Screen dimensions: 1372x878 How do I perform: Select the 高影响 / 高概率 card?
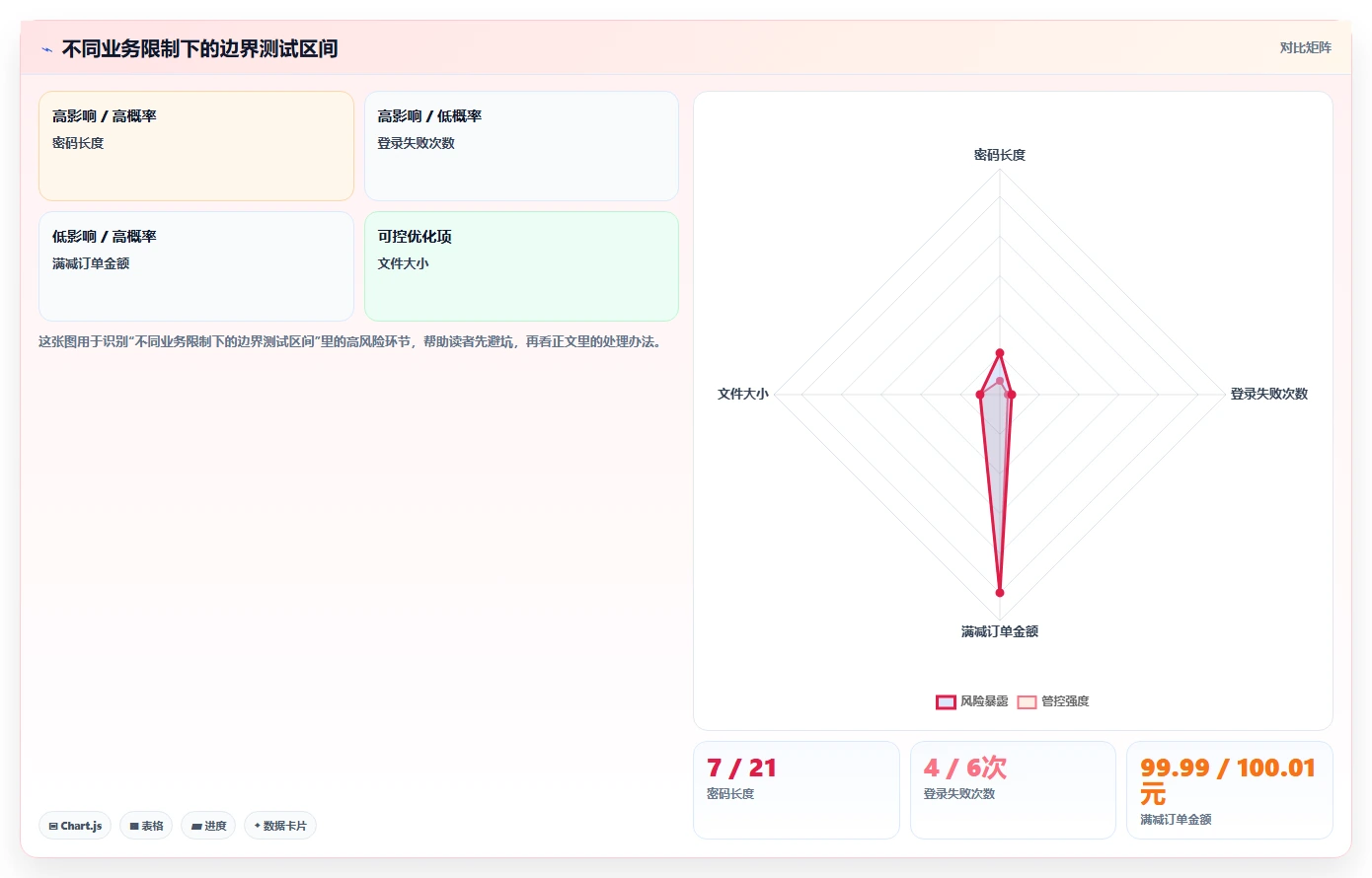pos(196,146)
